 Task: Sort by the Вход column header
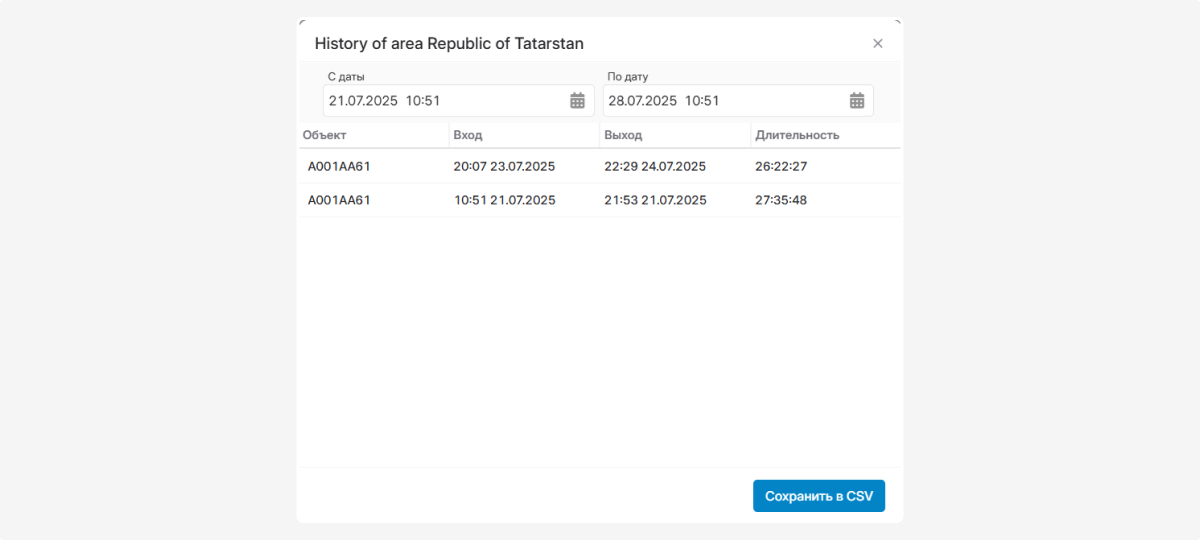pos(468,135)
